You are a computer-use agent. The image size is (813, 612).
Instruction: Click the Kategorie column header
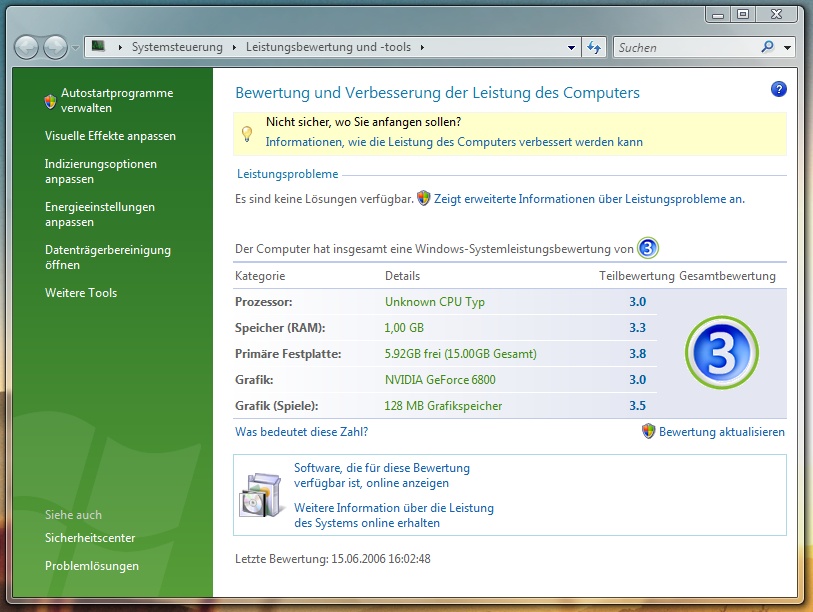(260, 276)
